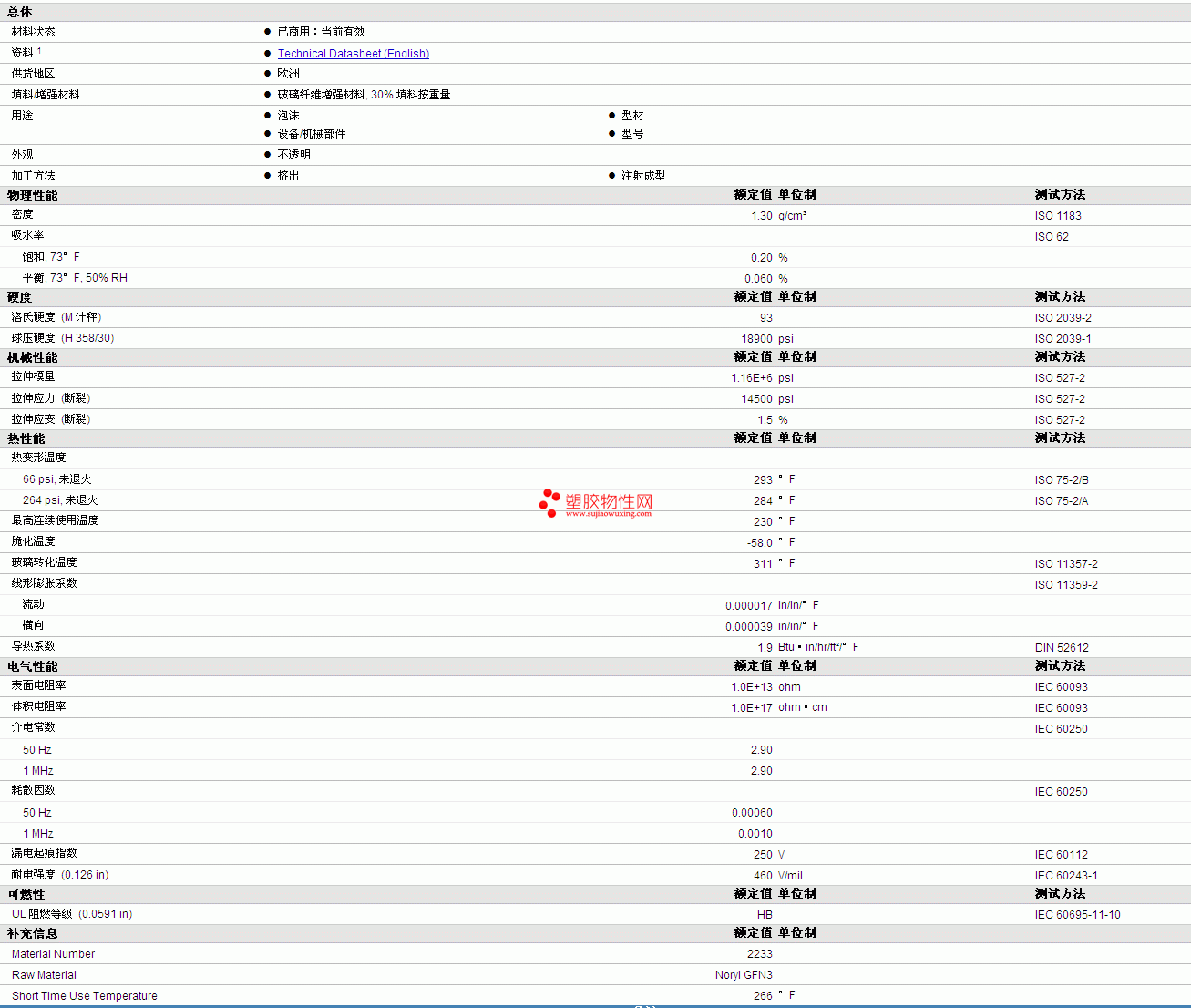The image size is (1191, 1008).
Task: Click the UL 阻燃等级 row label
Action: pyautogui.click(x=42, y=914)
